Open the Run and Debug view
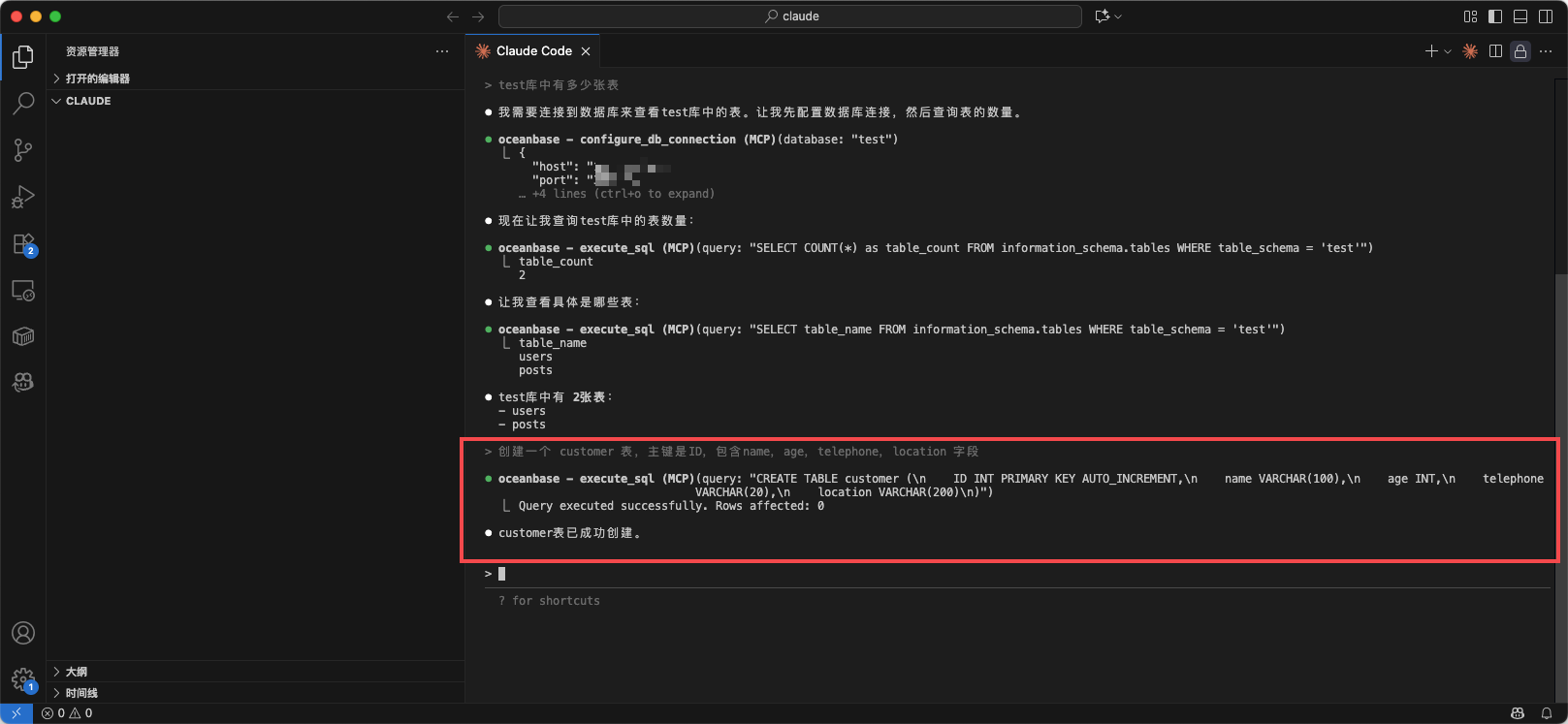1568x724 pixels. click(x=23, y=197)
